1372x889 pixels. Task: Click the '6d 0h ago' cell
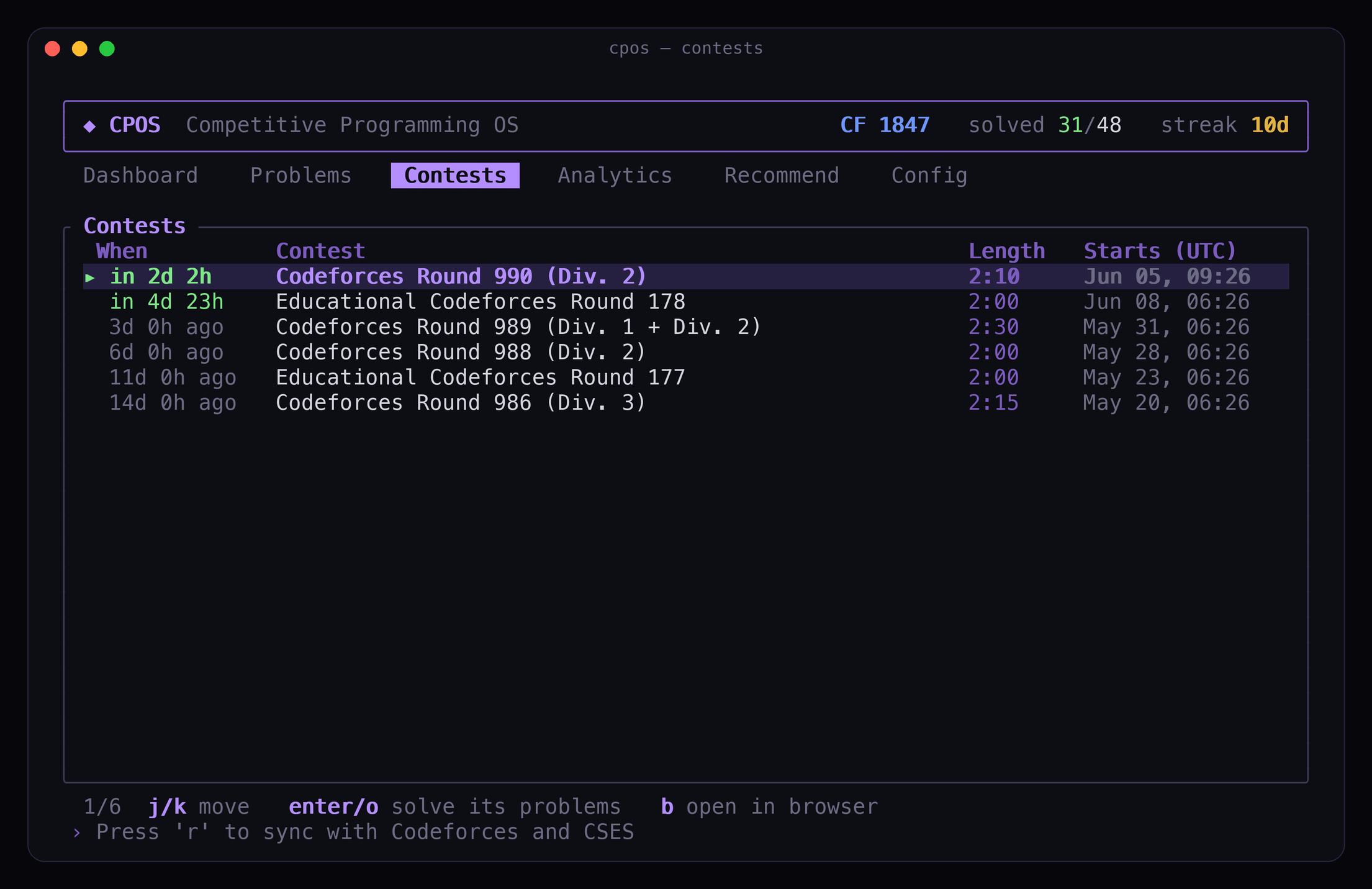(x=166, y=353)
